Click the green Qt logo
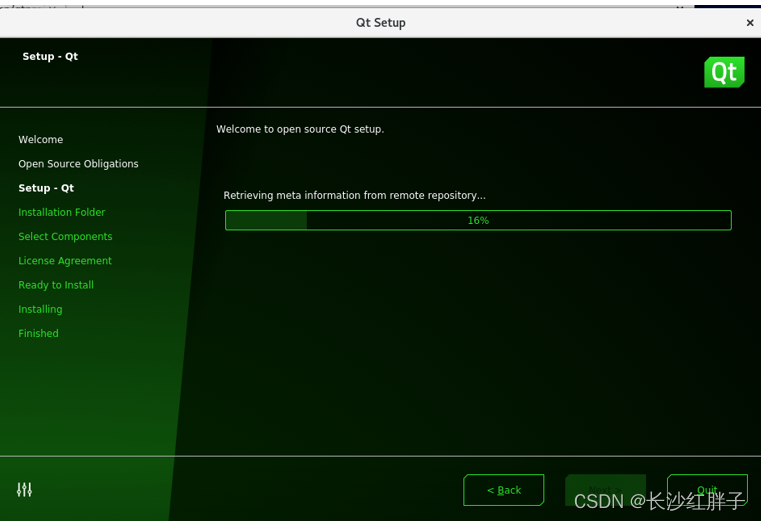761x521 pixels. (724, 72)
